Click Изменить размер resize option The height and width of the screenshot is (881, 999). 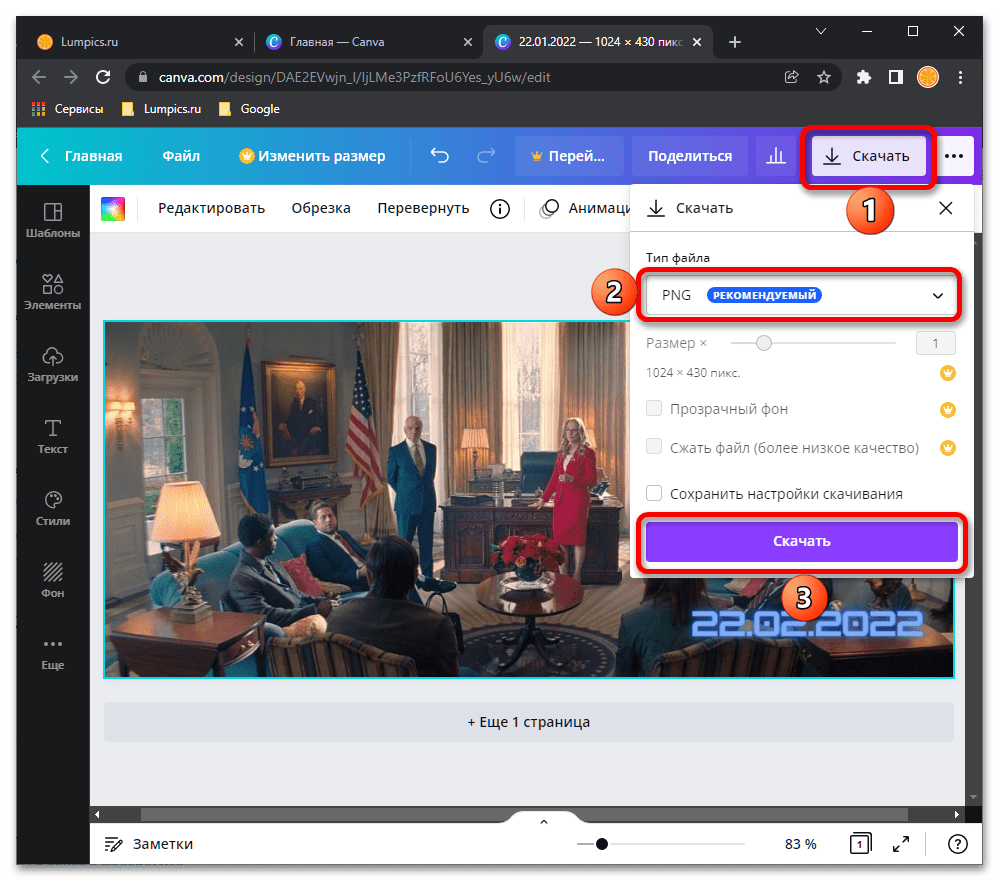click(x=312, y=155)
